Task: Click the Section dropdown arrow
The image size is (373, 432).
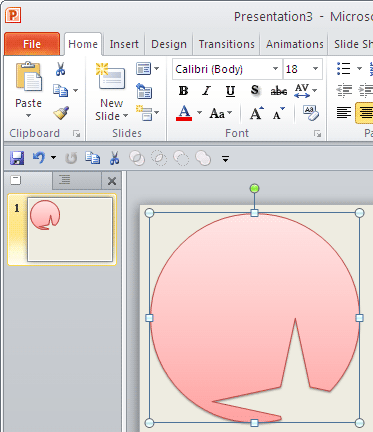Action: click(156, 113)
